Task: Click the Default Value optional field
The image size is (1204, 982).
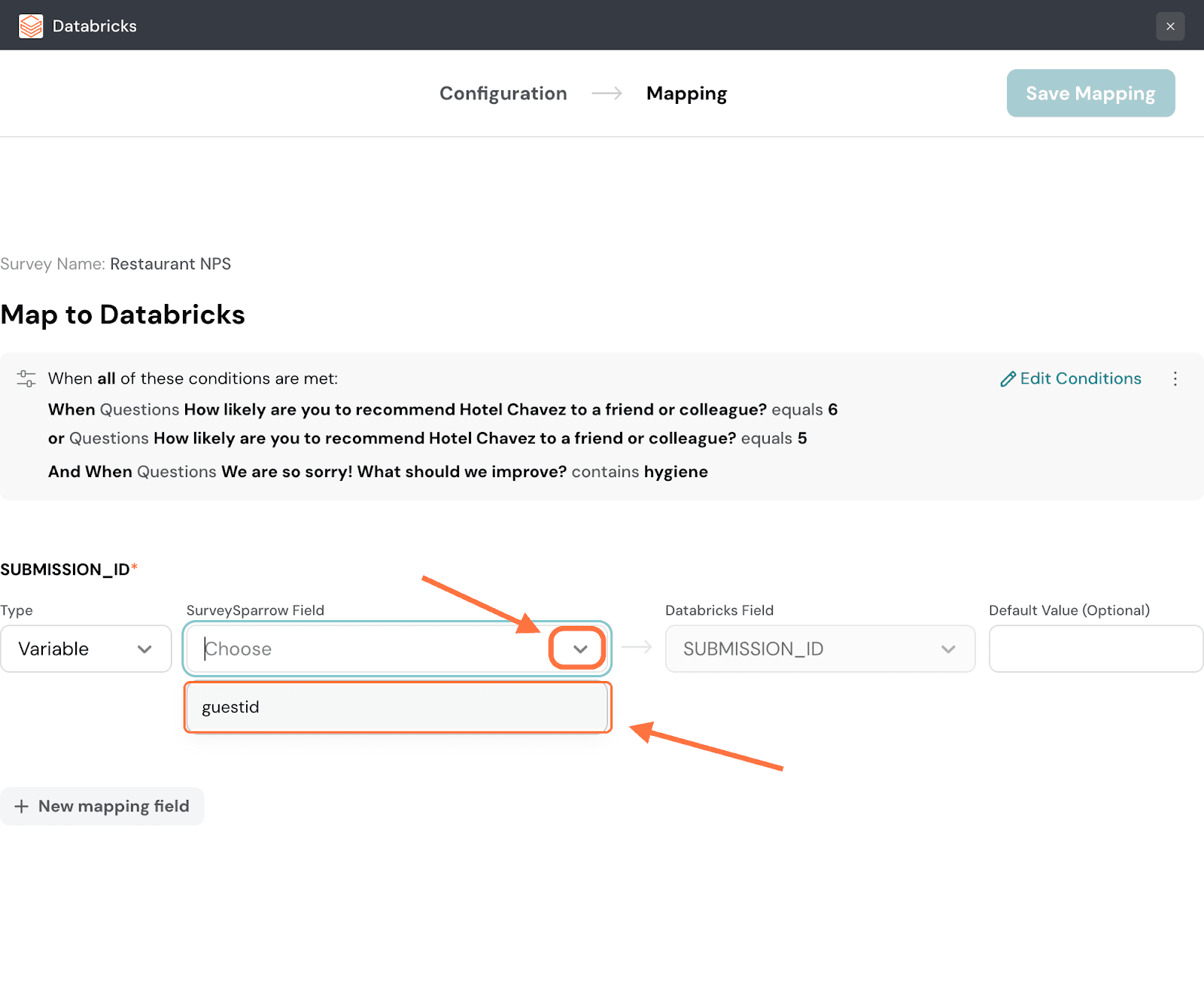Action: [1096, 649]
